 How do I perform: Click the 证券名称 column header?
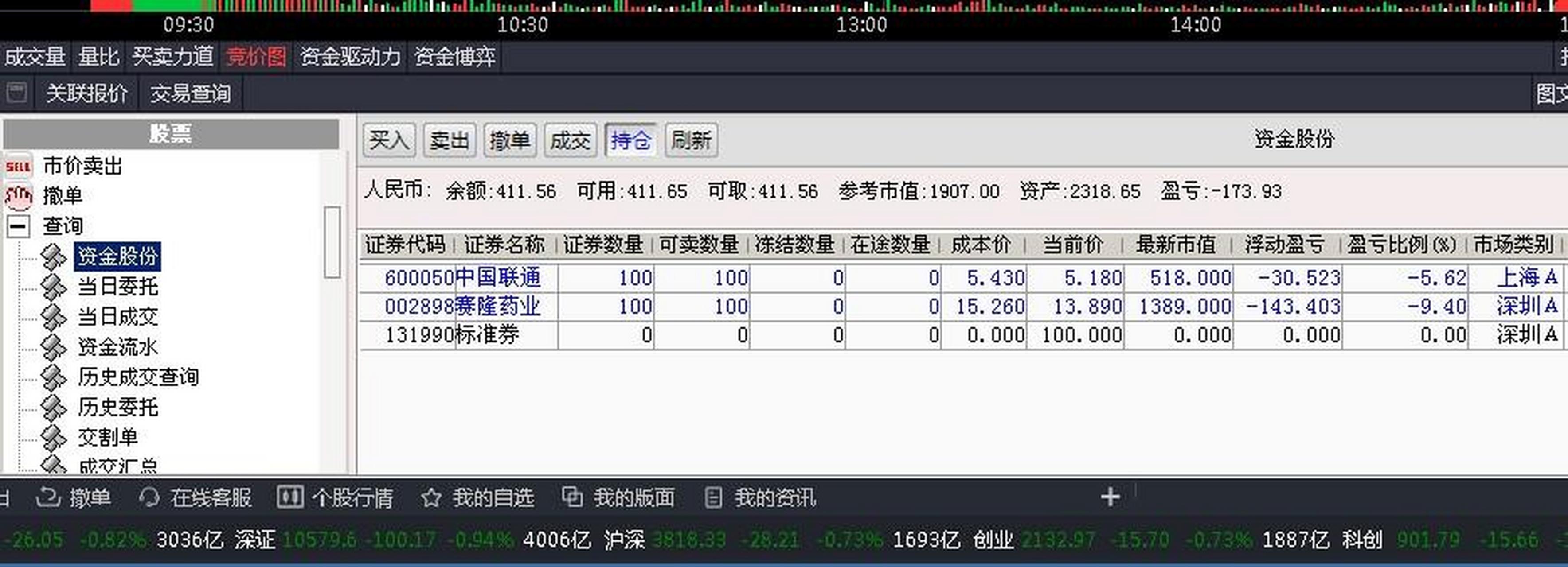pyautogui.click(x=504, y=245)
